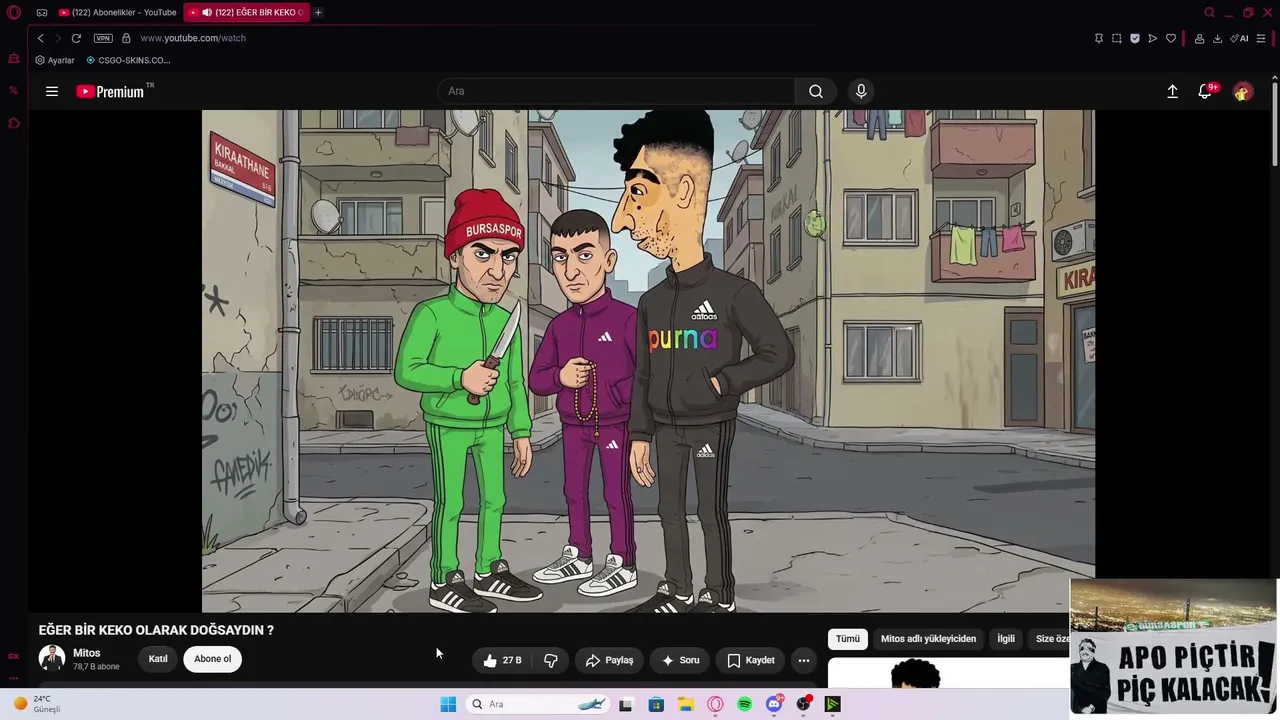
Task: Open the browser downloads icon
Action: [x=1217, y=38]
